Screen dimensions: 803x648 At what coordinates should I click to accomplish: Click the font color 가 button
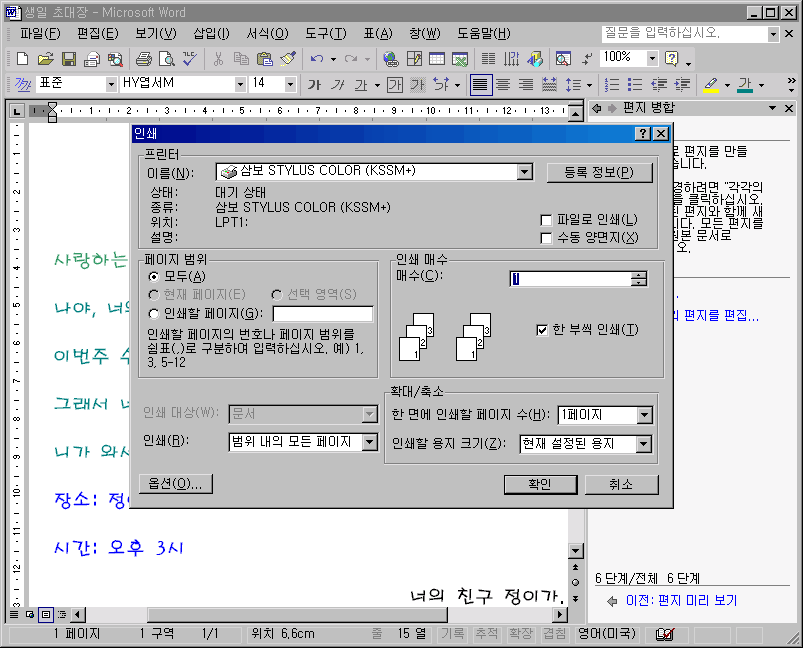tap(745, 84)
